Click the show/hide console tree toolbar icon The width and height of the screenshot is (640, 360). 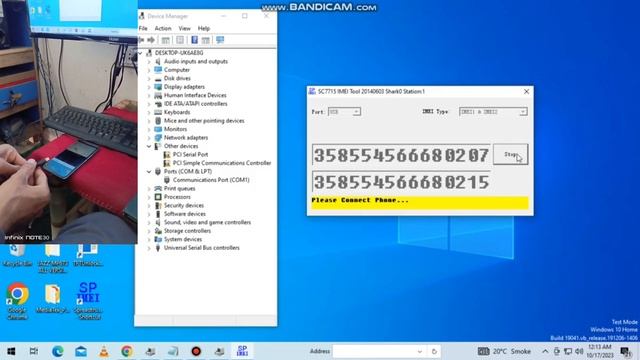pos(165,40)
